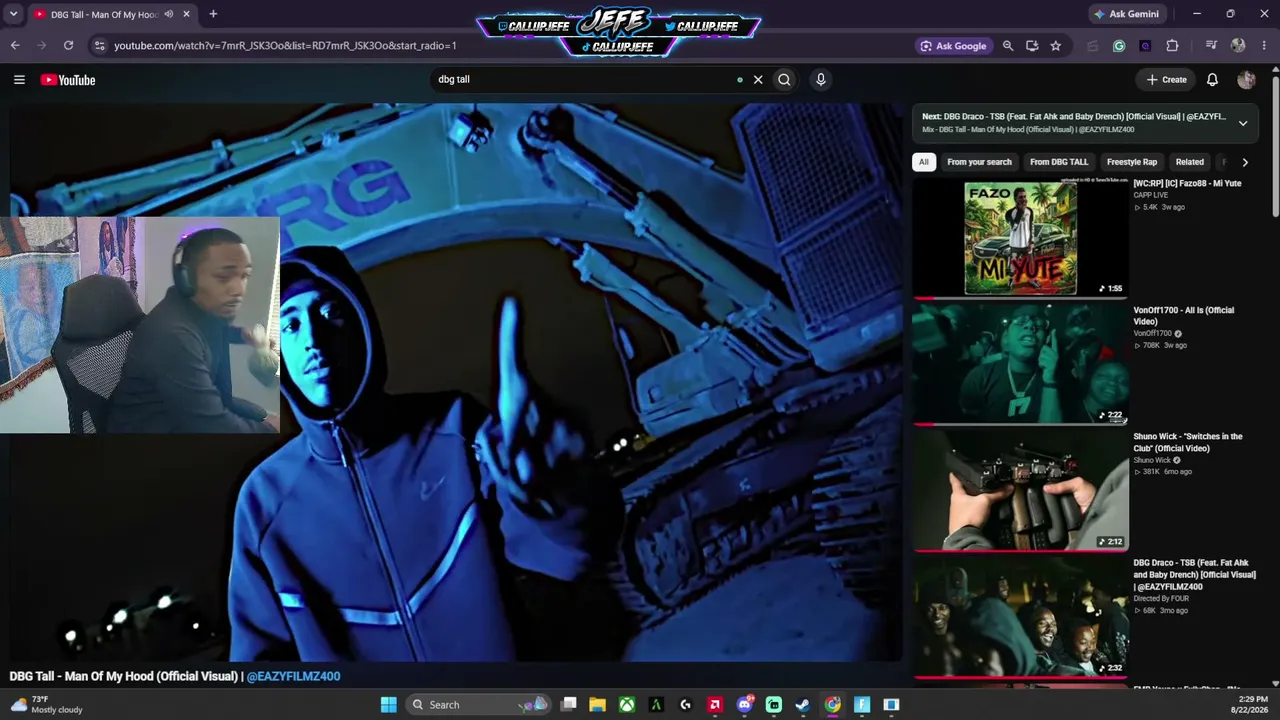Click the DBG Tall video player

point(455,382)
